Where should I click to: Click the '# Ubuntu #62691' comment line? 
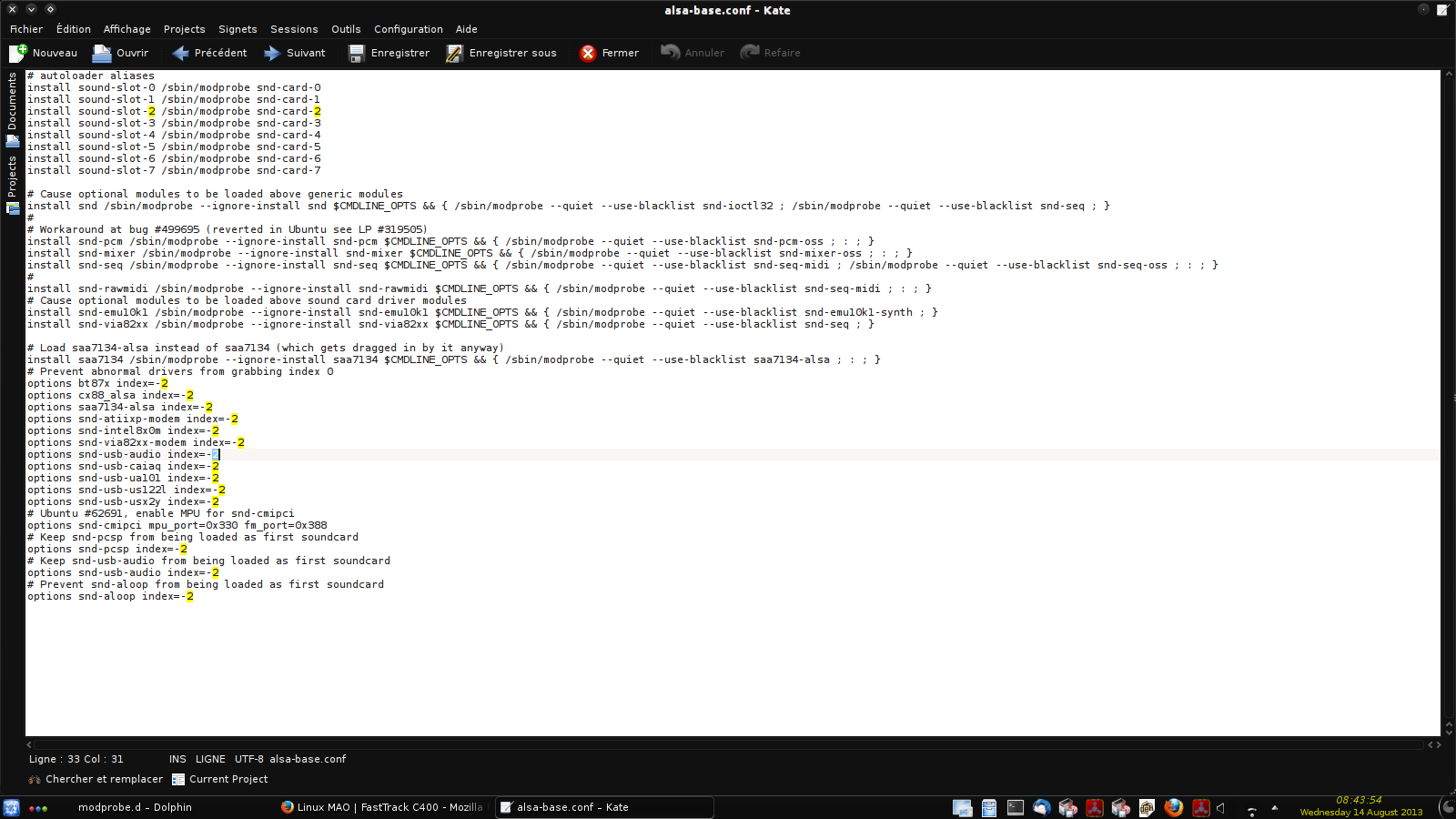click(x=161, y=514)
